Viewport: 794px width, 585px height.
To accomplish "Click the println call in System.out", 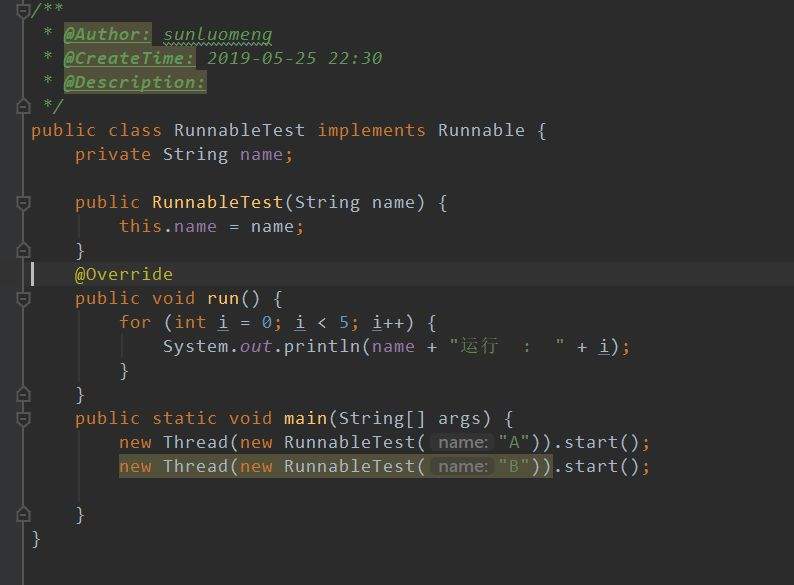I will click(321, 346).
